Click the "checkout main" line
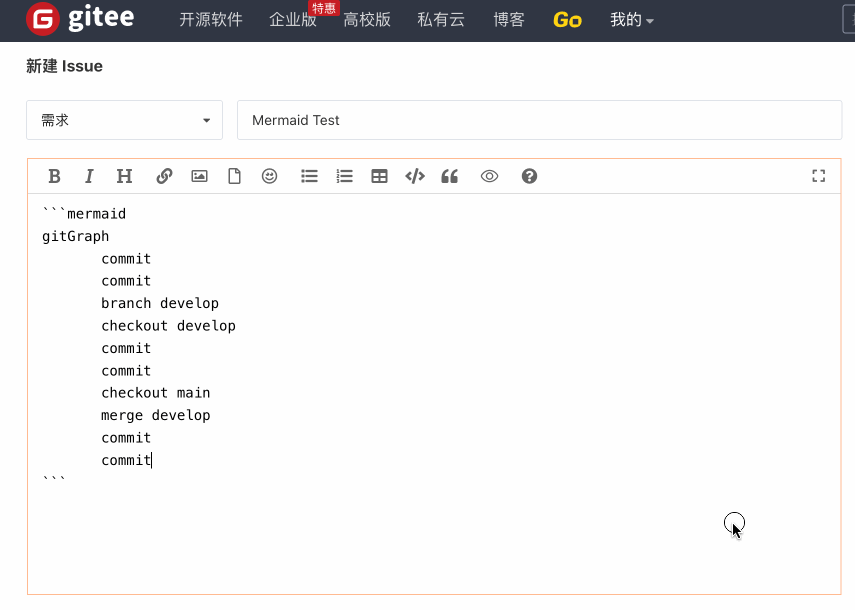 tap(155, 392)
